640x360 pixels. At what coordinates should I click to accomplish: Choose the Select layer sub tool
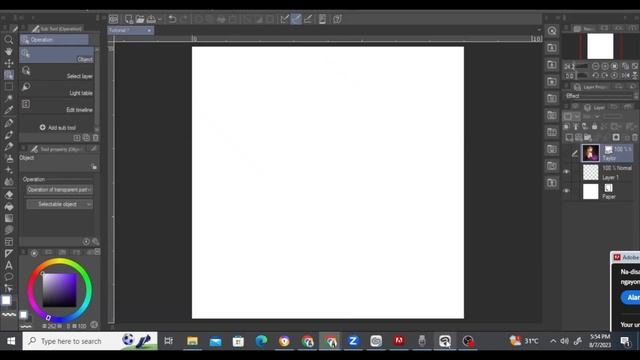pyautogui.click(x=57, y=71)
